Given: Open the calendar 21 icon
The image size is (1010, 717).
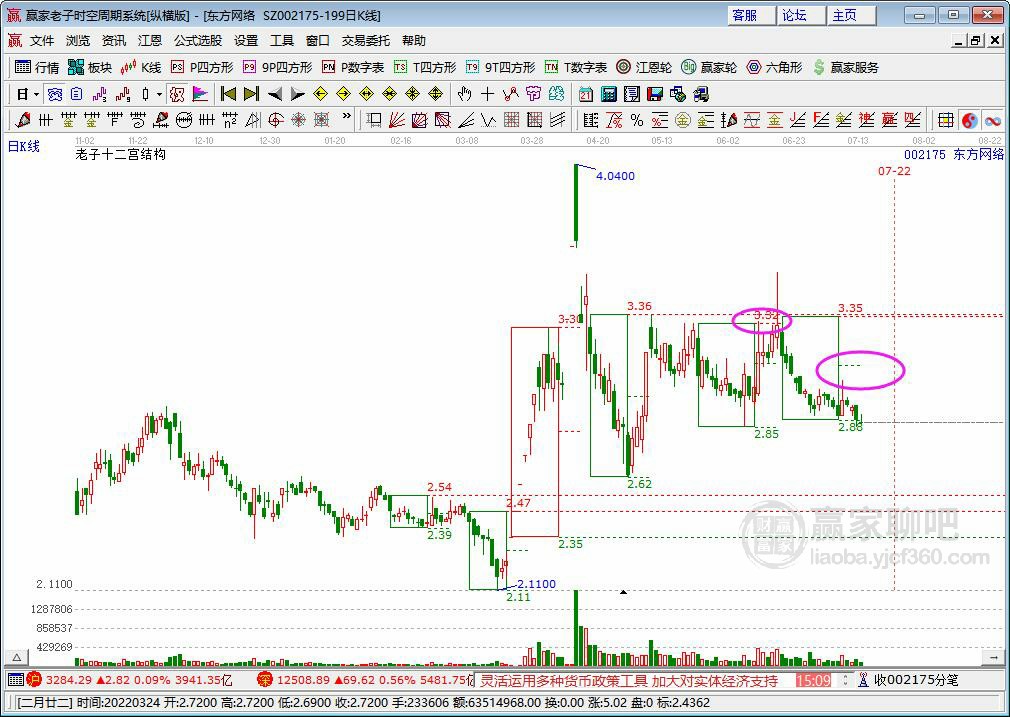Looking at the screenshot, I should pyautogui.click(x=586, y=95).
